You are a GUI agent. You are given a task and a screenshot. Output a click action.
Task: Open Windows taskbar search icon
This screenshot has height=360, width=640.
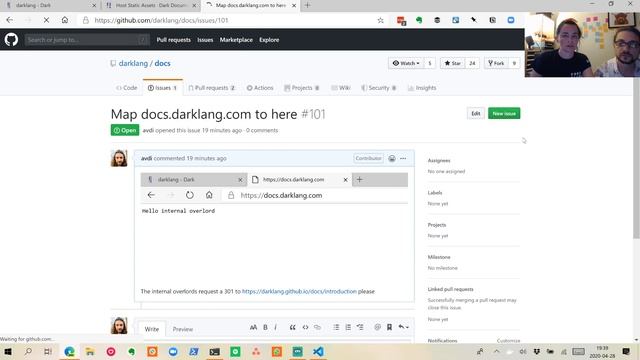click(28, 351)
